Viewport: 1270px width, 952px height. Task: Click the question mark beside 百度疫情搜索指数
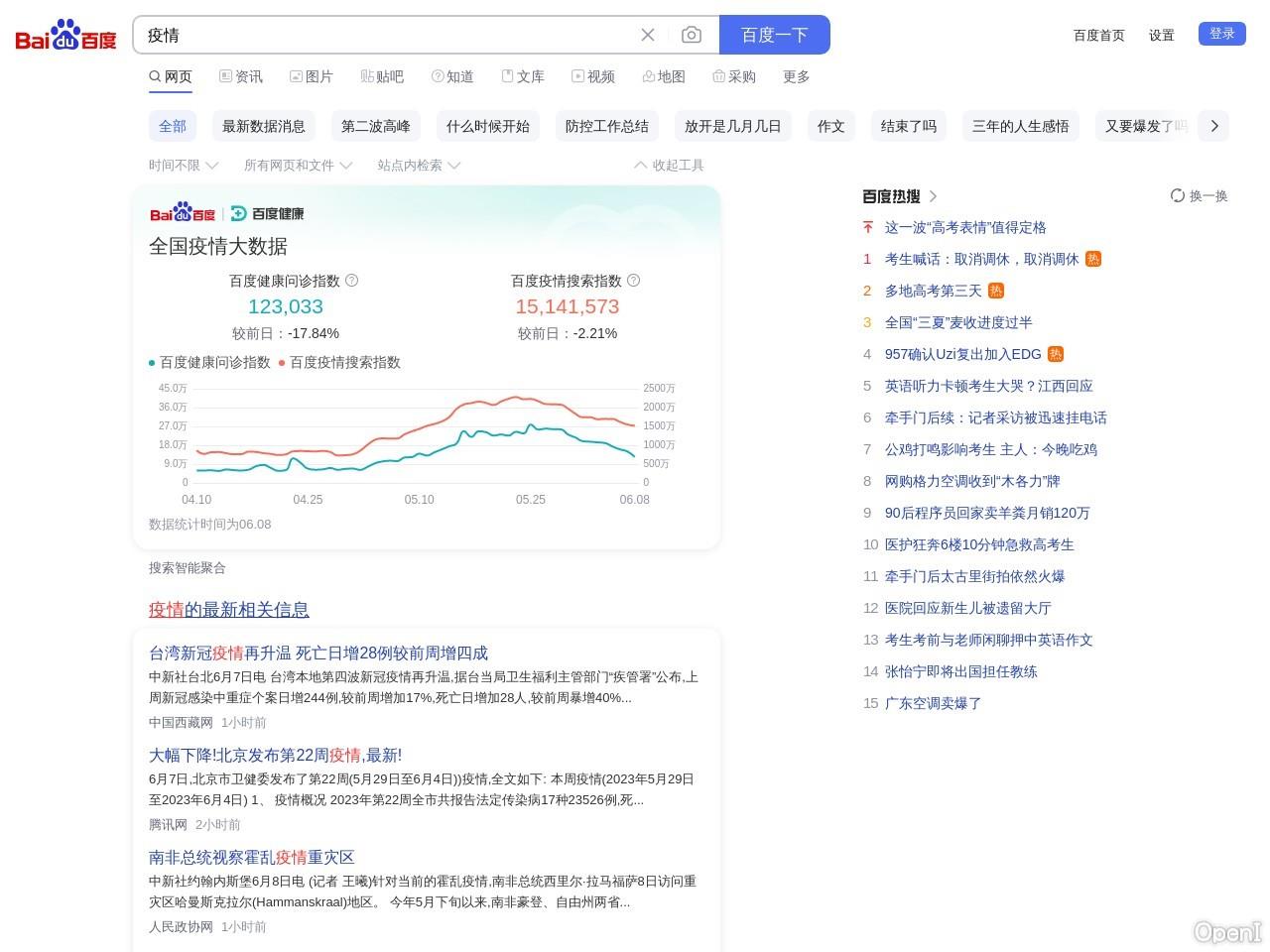(x=633, y=281)
